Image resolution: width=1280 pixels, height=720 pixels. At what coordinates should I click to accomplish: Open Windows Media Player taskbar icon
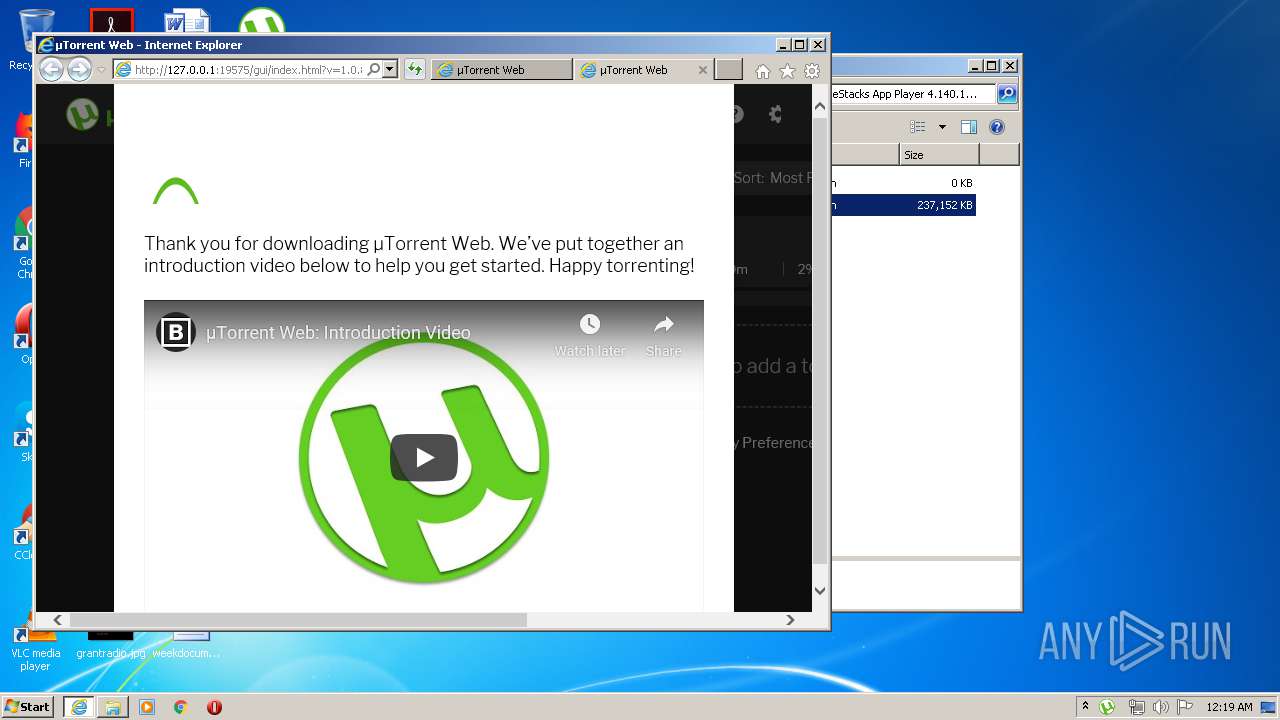147,707
